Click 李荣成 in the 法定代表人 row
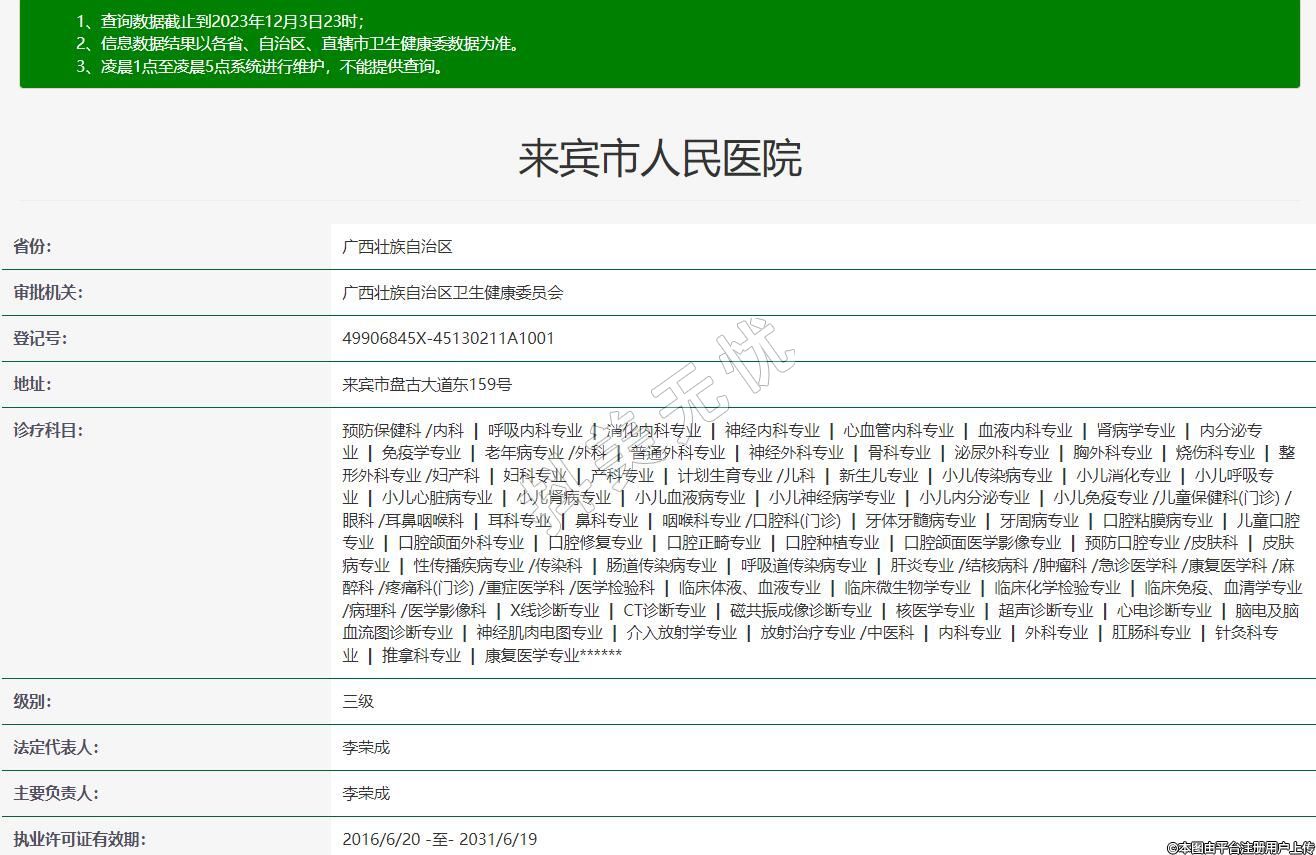Image resolution: width=1316 pixels, height=855 pixels. click(x=366, y=747)
